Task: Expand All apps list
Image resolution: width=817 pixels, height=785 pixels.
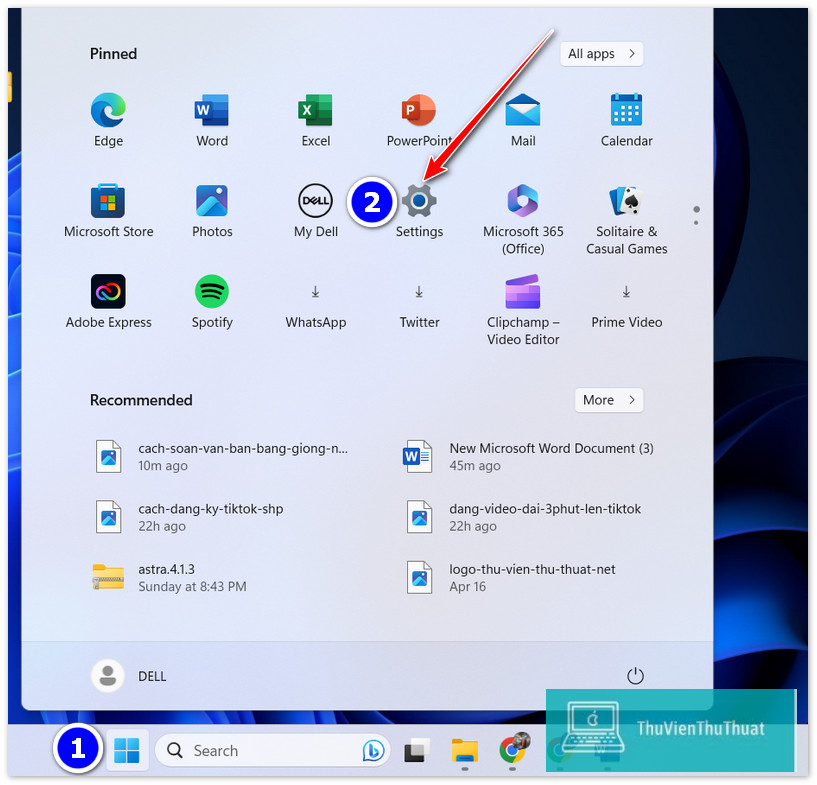Action: click(x=601, y=54)
